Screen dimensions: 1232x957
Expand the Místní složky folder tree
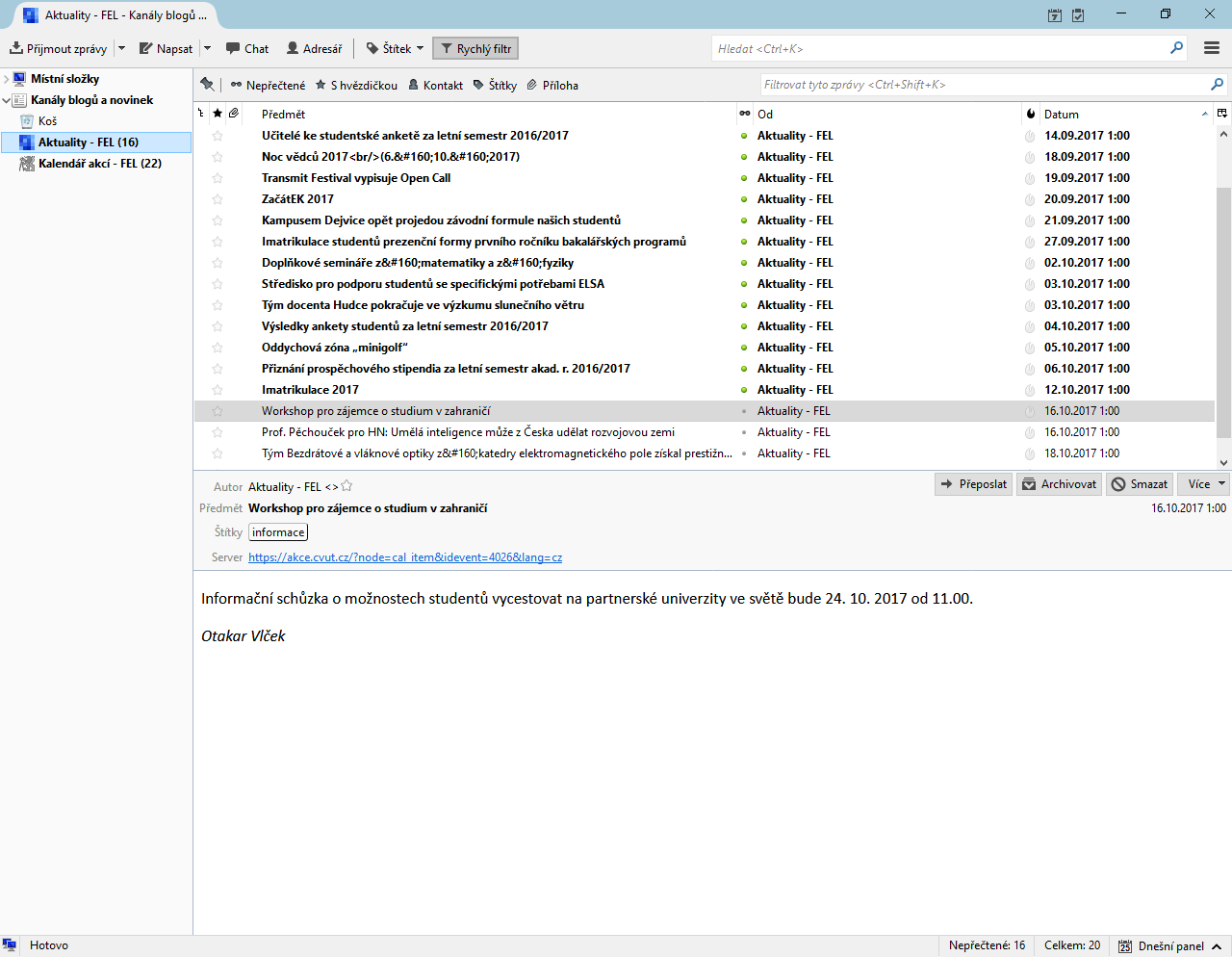7,79
